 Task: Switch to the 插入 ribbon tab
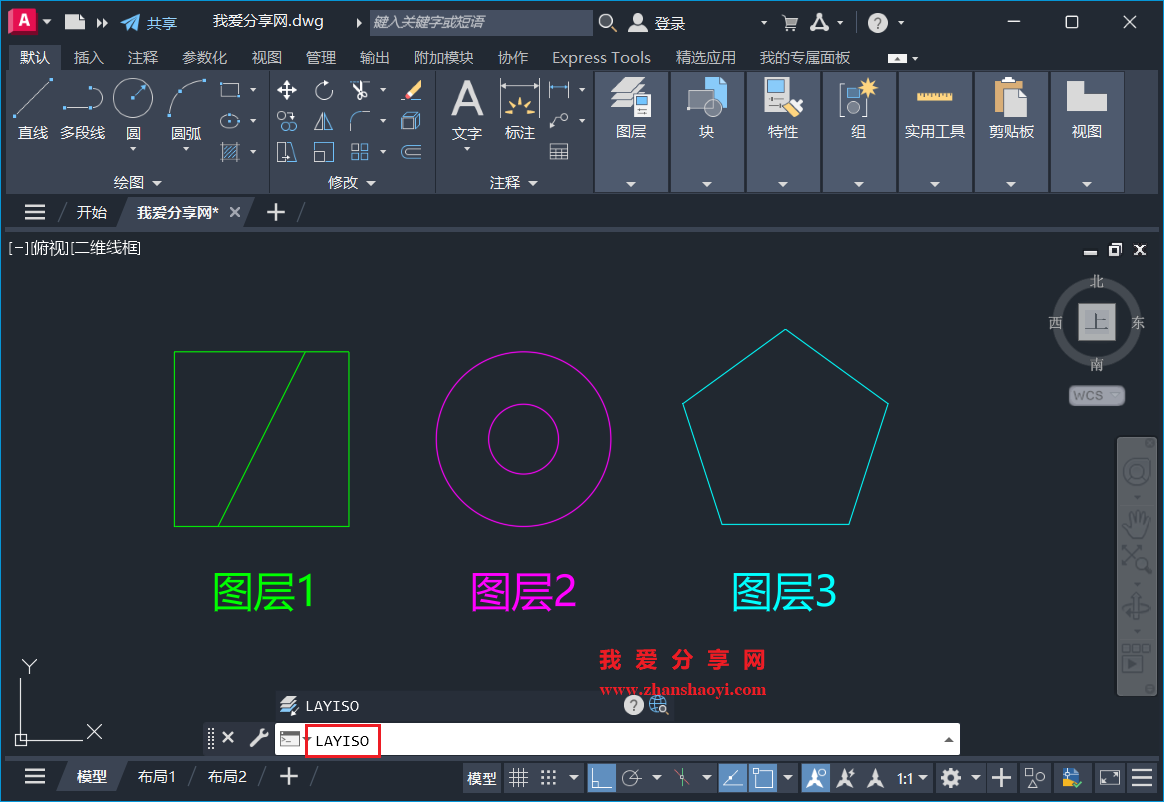click(x=88, y=57)
